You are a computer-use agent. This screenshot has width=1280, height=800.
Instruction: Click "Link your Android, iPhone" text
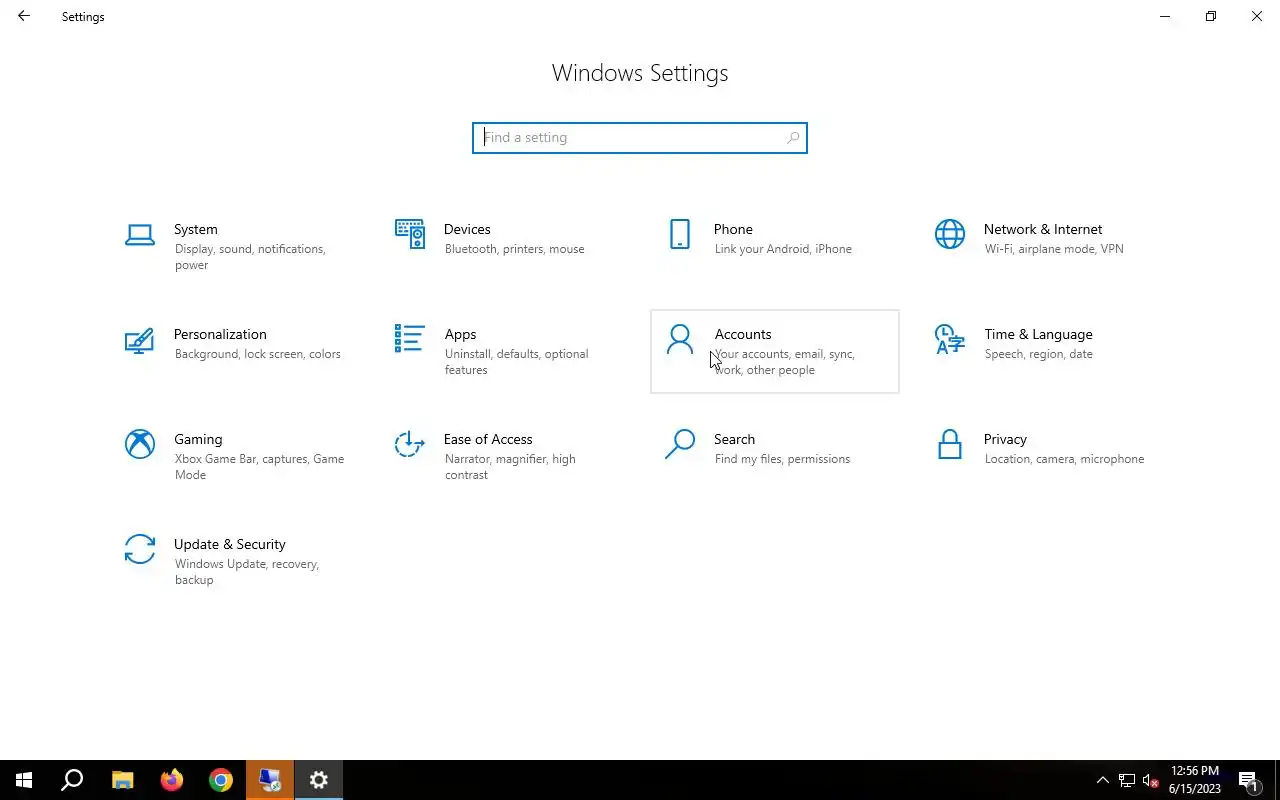tap(783, 249)
